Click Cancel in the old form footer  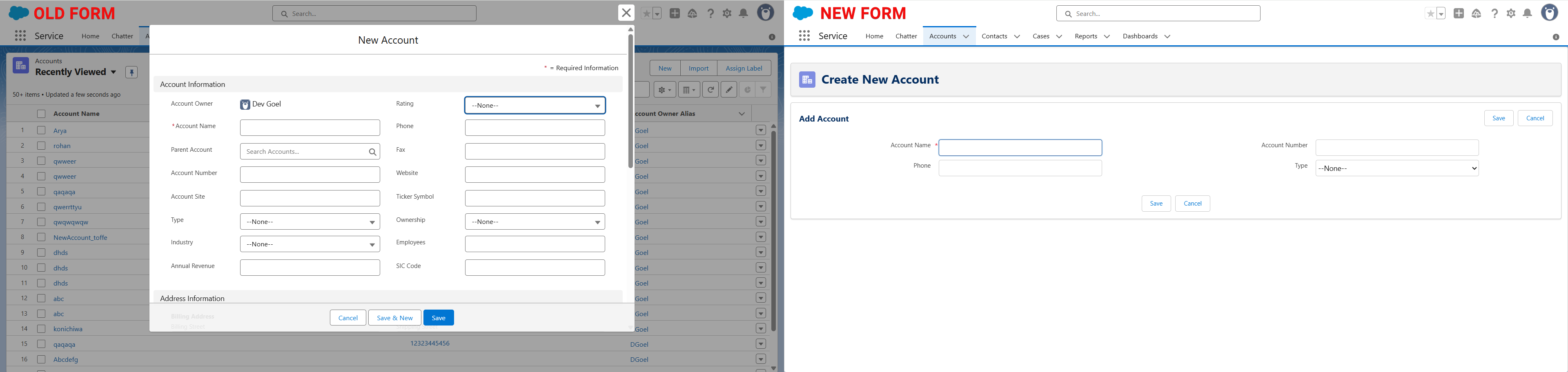347,318
